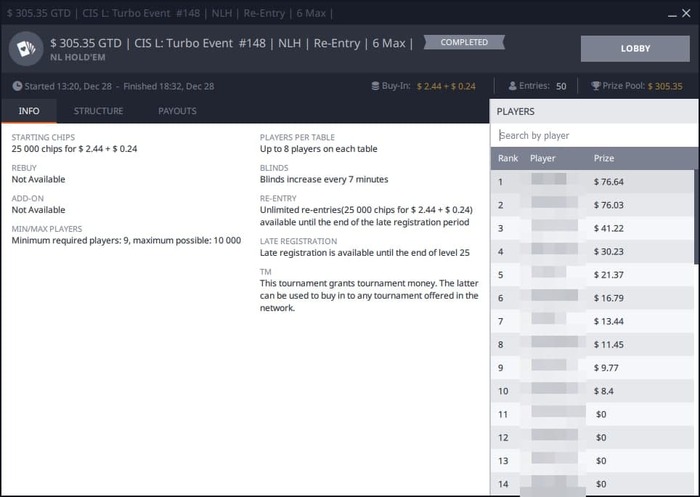Open the INFO tab

point(29,111)
